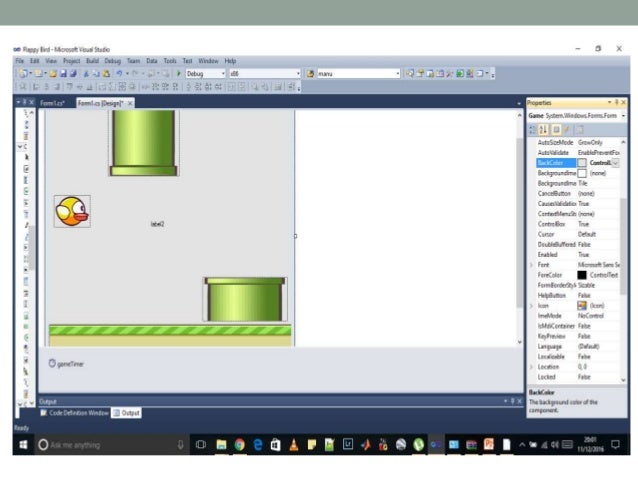Open Microsoft Edge from the taskbar
The width and height of the screenshot is (638, 479).
(x=258, y=445)
